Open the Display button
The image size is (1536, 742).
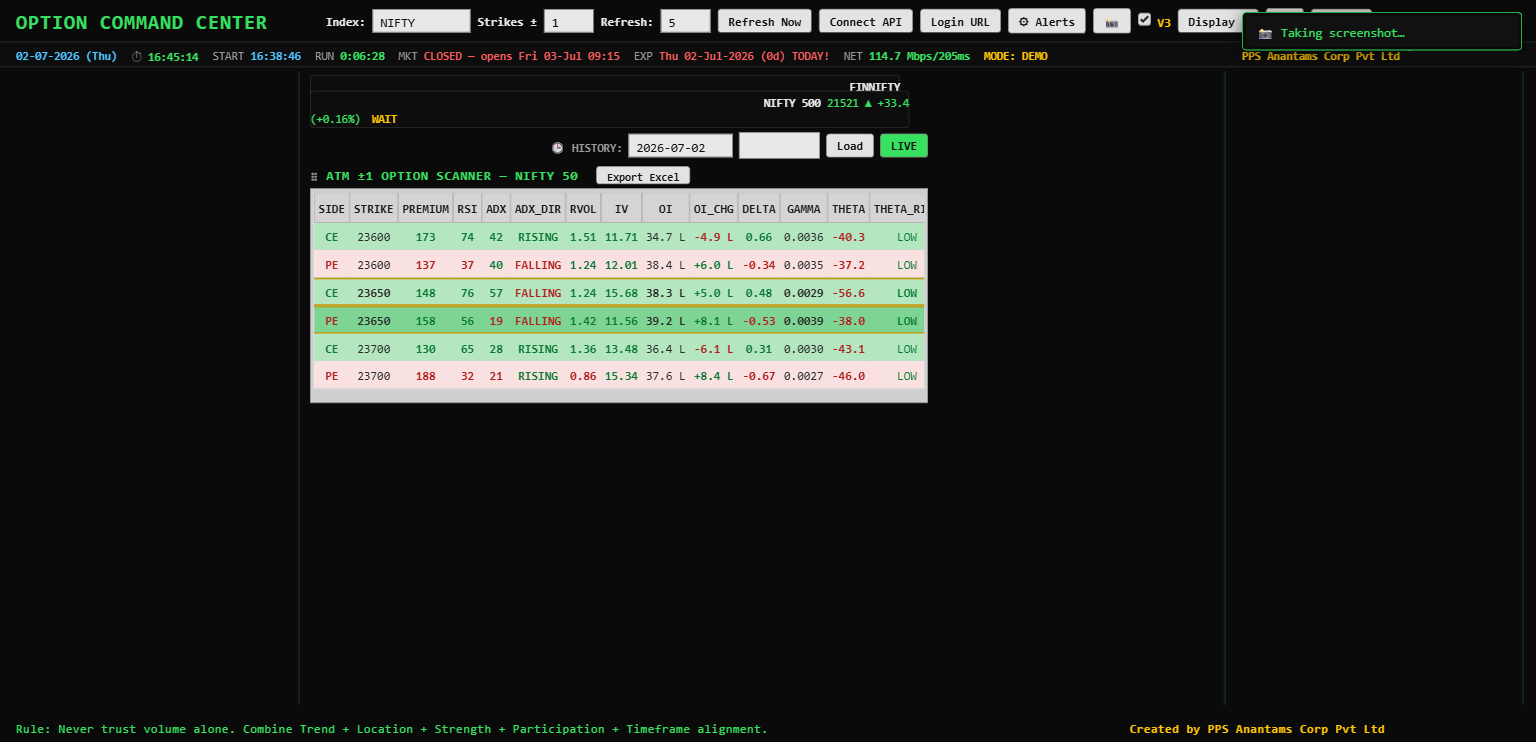pos(1211,21)
